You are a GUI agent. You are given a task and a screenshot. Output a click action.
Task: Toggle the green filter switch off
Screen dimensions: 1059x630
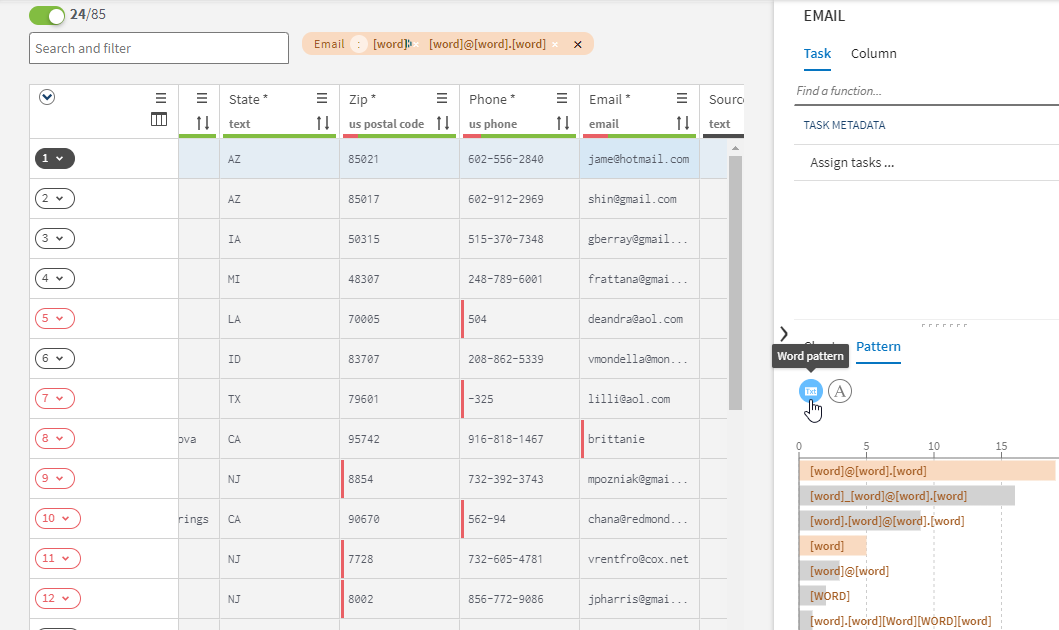click(x=47, y=15)
